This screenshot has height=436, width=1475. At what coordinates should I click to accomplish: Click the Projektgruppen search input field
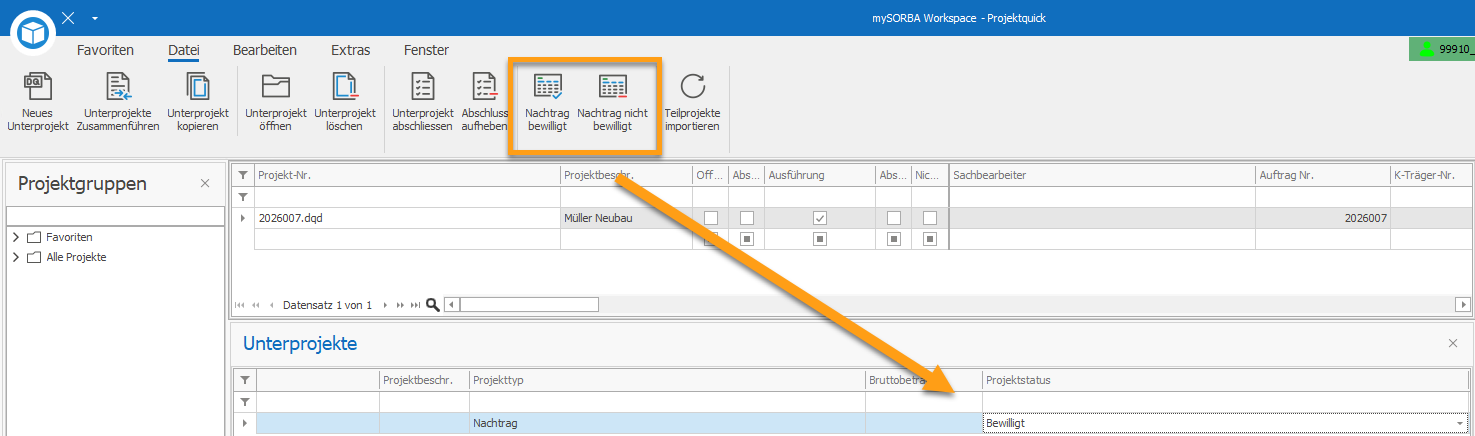116,216
